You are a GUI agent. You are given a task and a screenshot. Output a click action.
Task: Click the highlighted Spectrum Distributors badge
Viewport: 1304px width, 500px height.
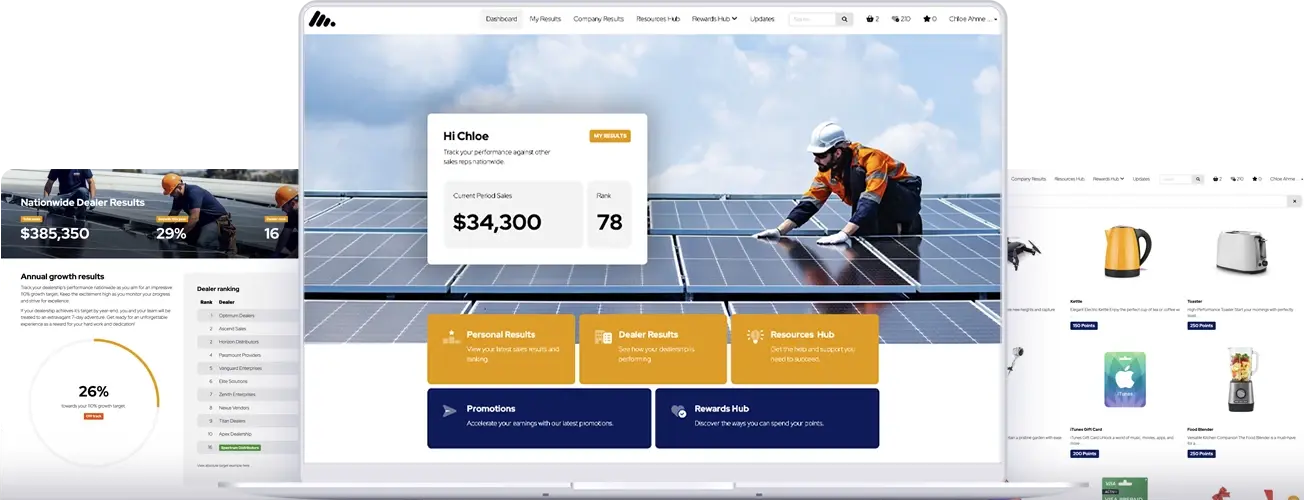[240, 448]
